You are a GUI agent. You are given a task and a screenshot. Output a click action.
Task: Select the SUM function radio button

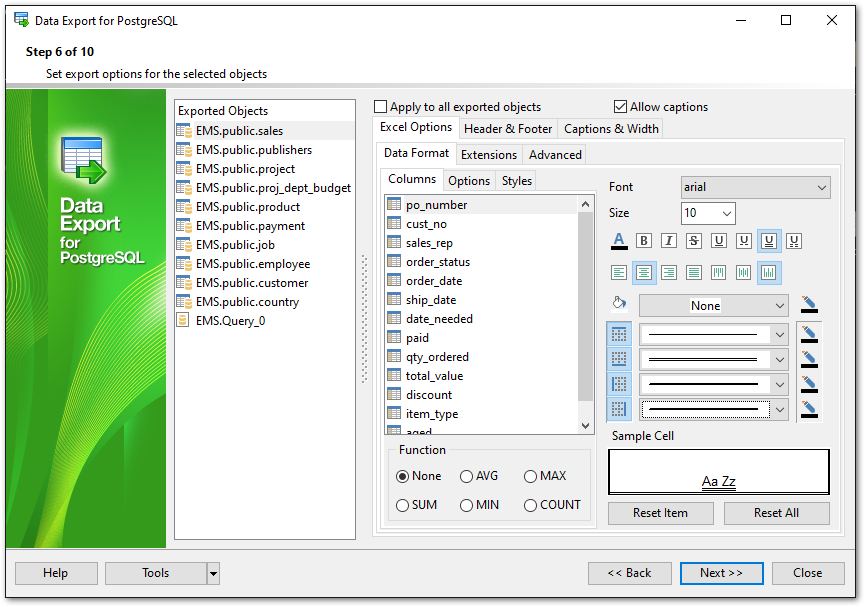[x=402, y=505]
